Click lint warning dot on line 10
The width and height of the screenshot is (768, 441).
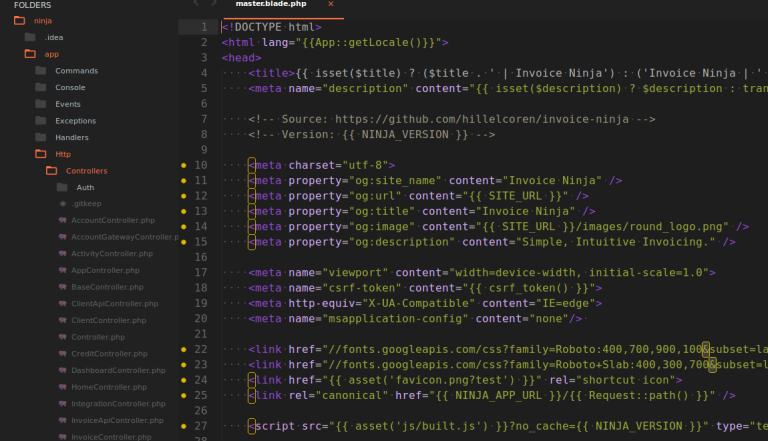[x=184, y=165]
